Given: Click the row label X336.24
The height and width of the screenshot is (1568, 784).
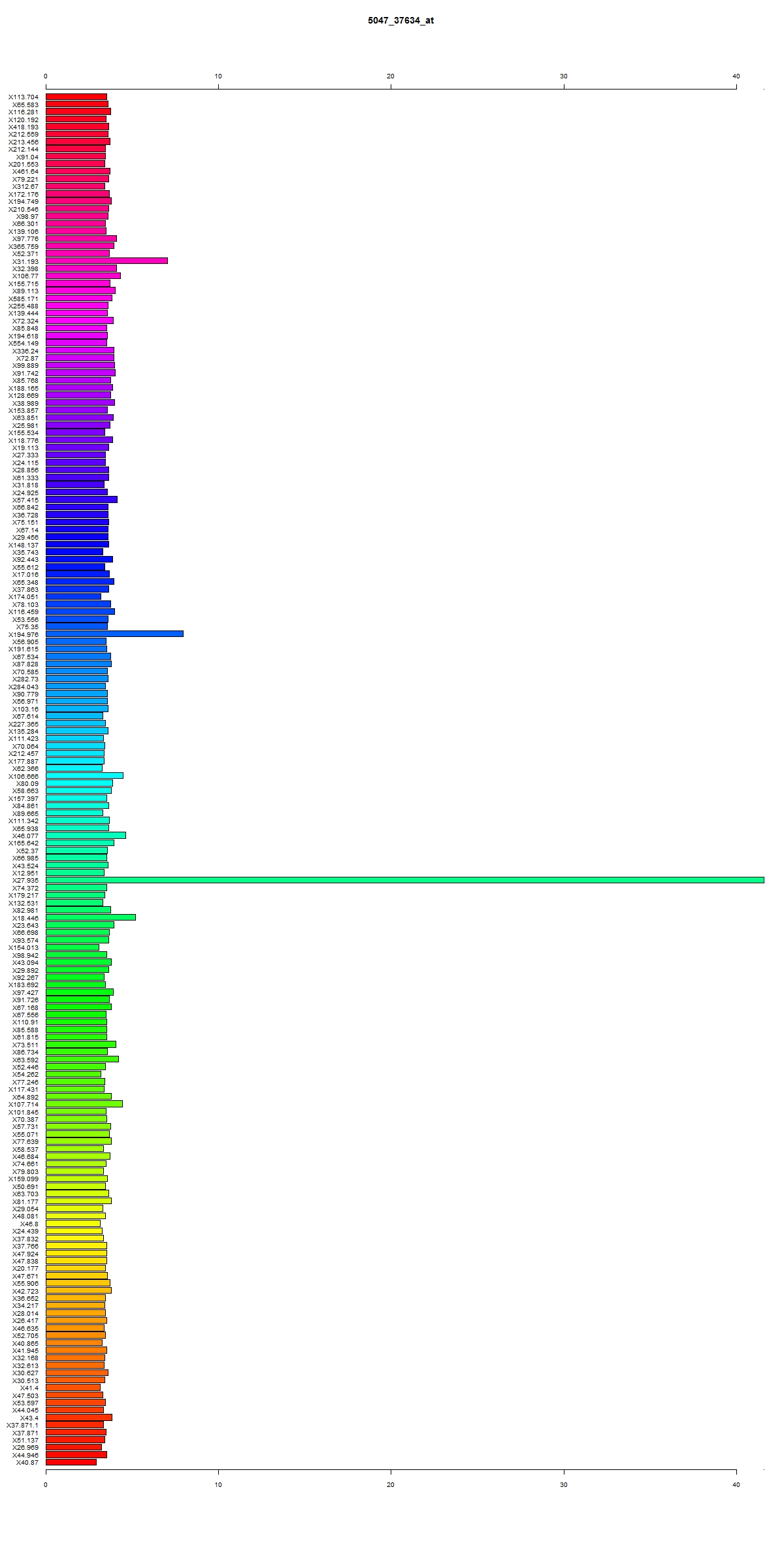Looking at the screenshot, I should [25, 351].
